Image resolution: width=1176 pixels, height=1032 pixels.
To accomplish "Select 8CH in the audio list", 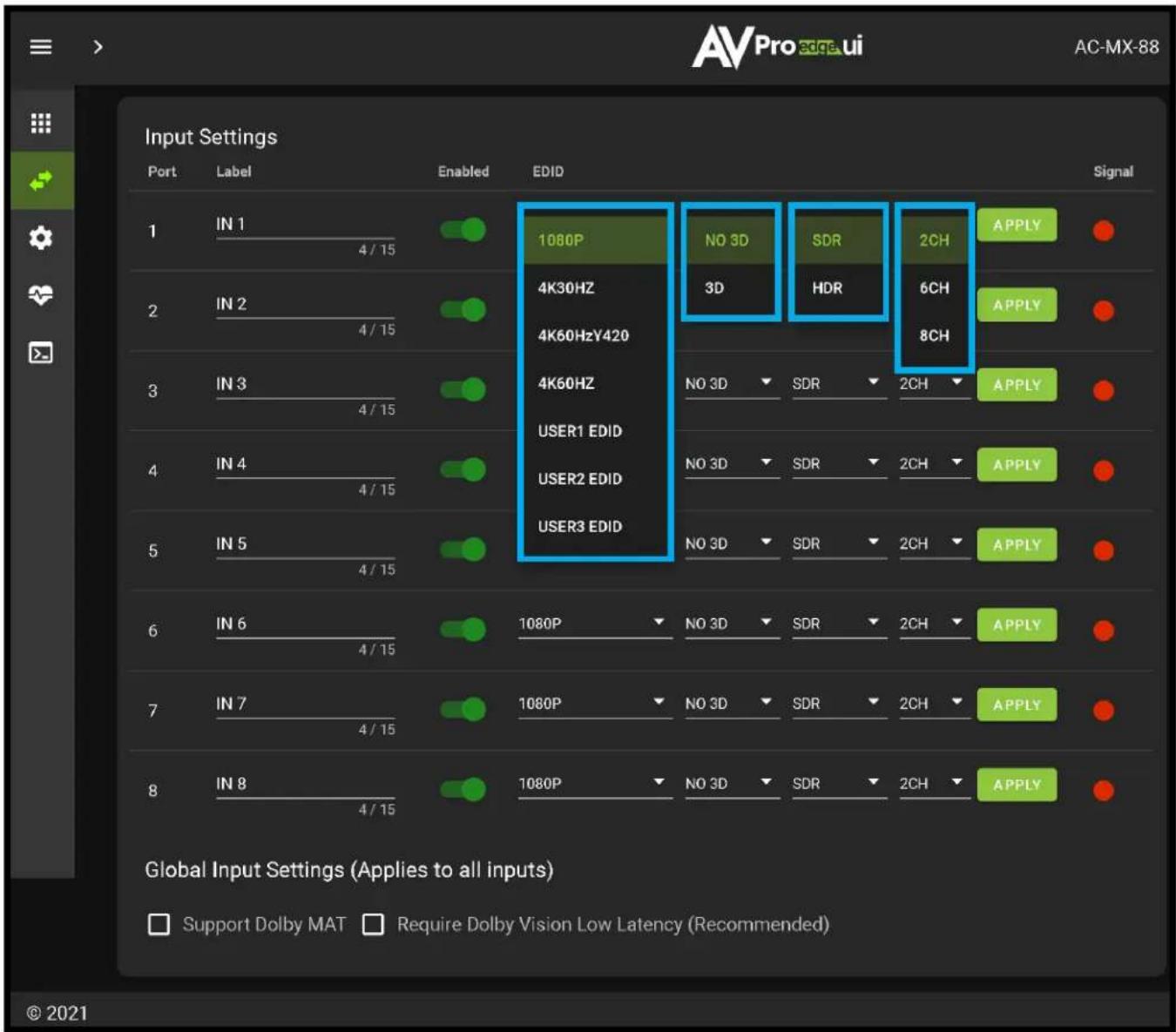I will tap(935, 336).
